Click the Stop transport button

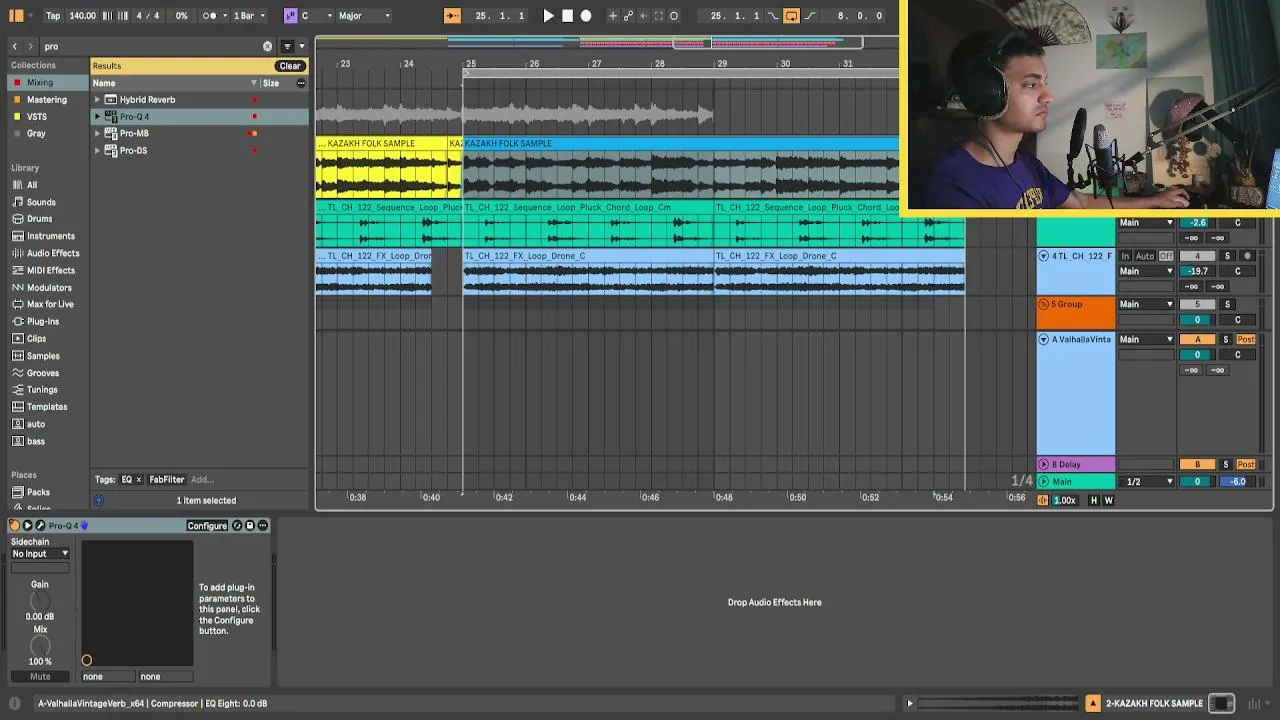[x=567, y=16]
